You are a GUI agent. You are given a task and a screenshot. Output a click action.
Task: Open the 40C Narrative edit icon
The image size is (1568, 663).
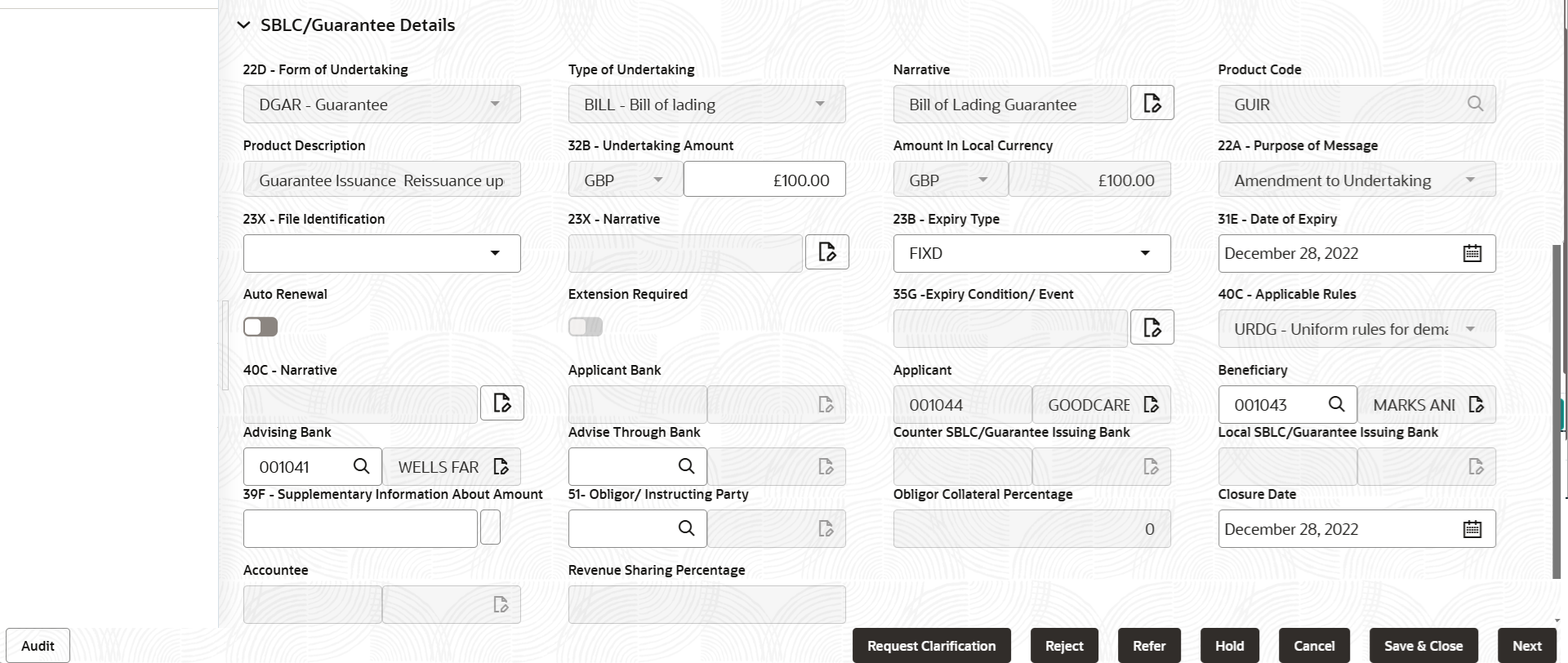click(501, 403)
